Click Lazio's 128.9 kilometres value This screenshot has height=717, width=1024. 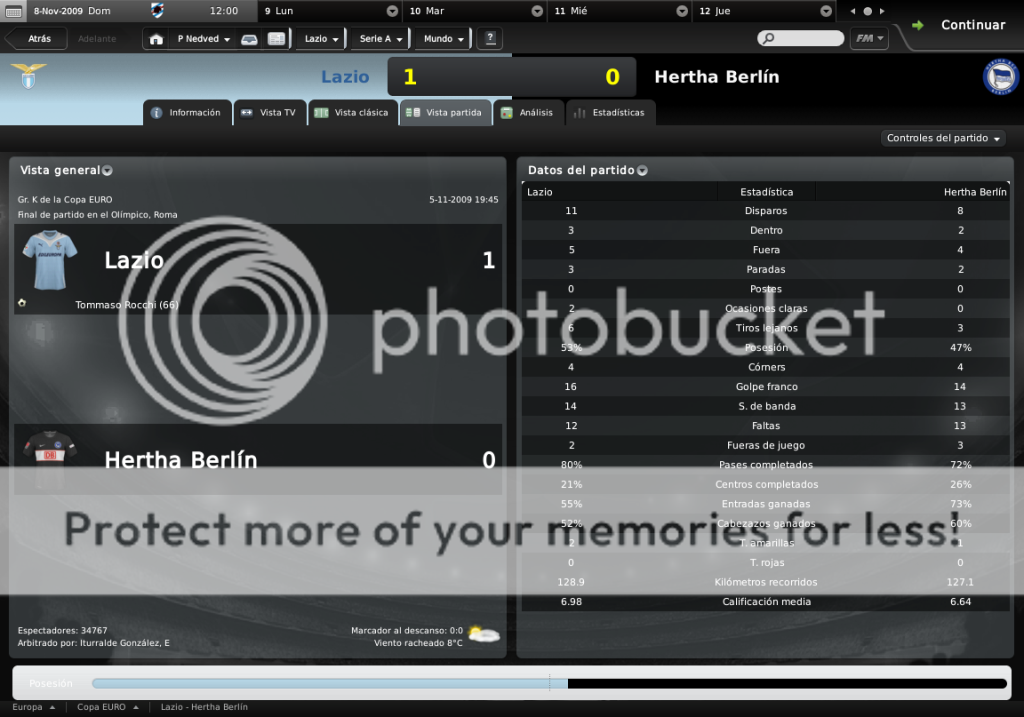pyautogui.click(x=571, y=582)
